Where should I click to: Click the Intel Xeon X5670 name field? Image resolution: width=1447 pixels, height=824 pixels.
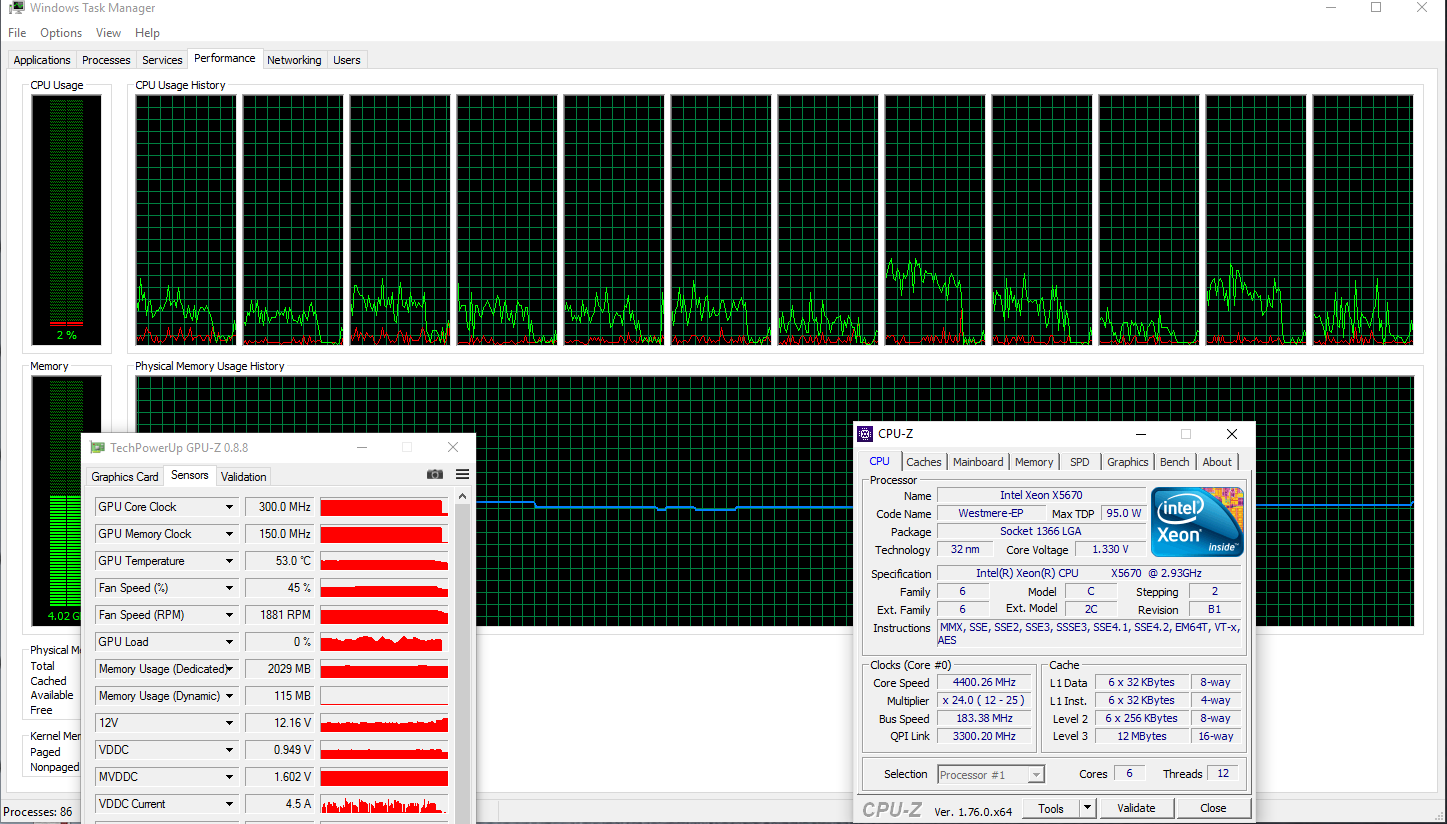point(1041,495)
